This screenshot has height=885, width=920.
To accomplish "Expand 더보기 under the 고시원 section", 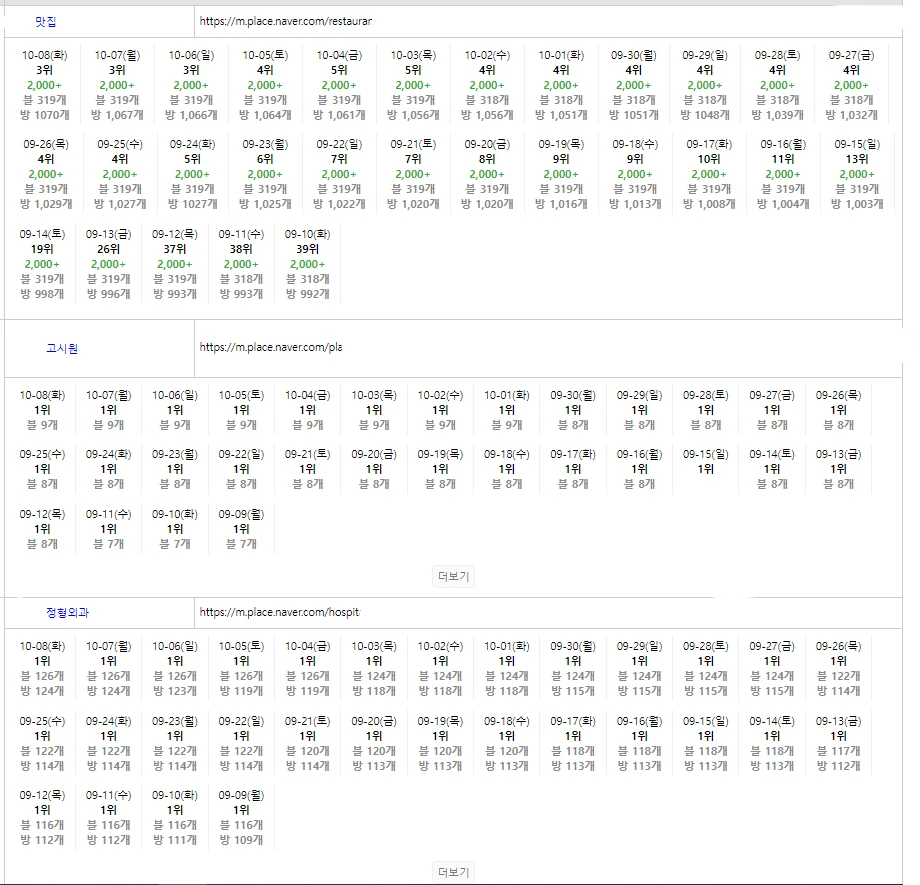I will 453,576.
